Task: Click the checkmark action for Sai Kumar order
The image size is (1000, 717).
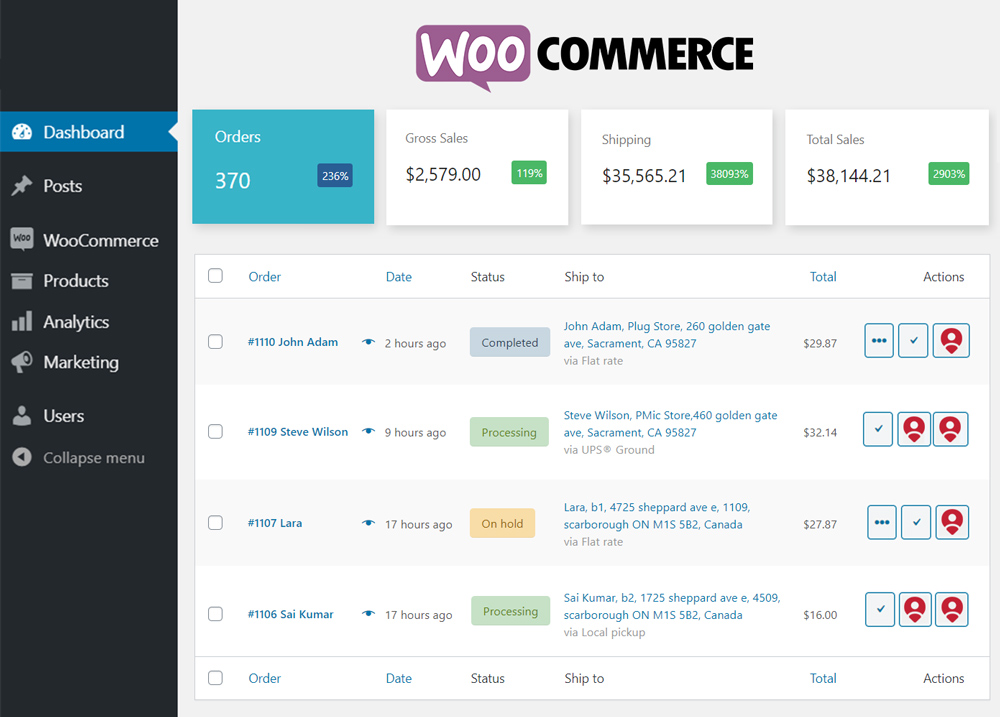Action: (x=880, y=609)
